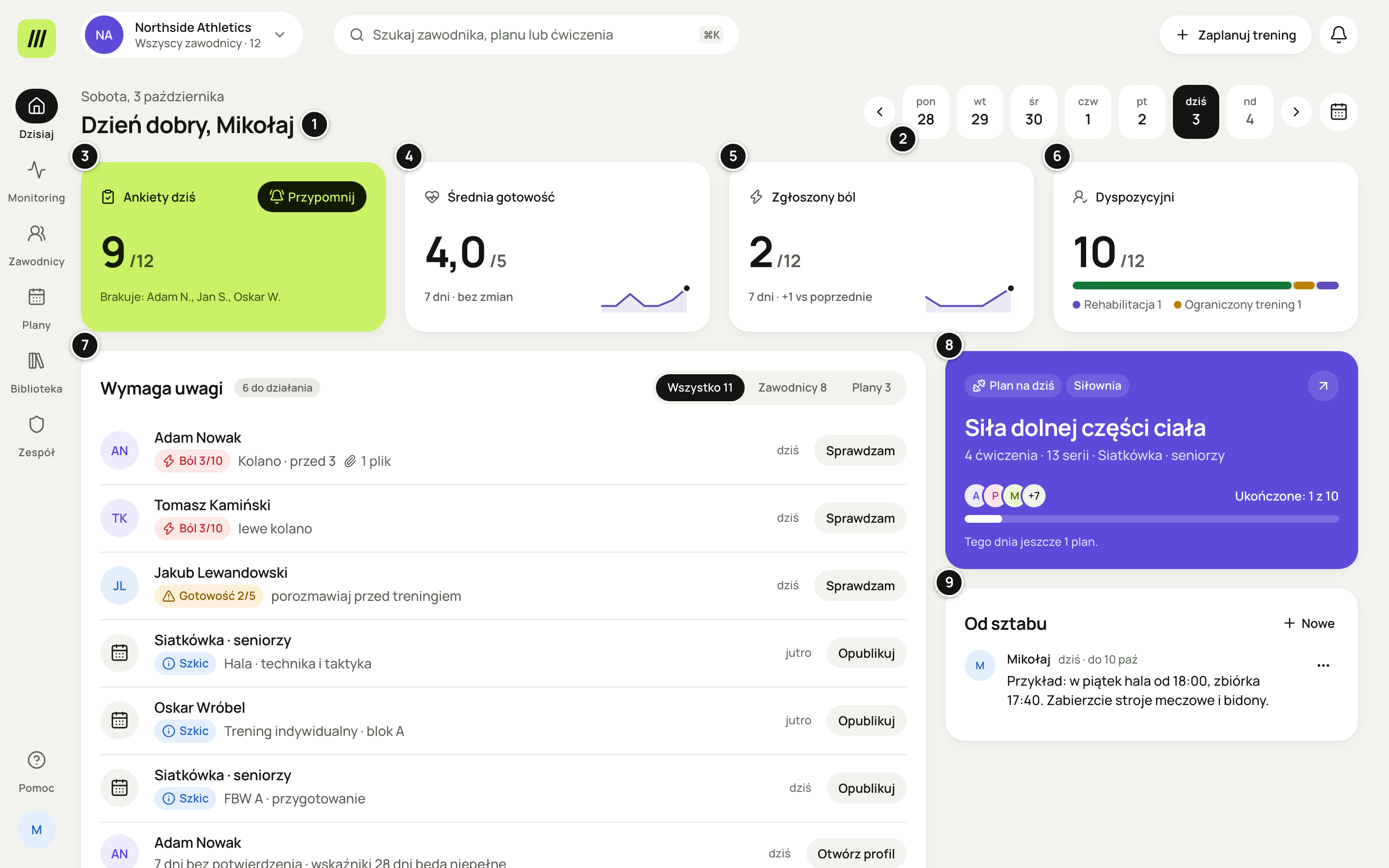
Task: Select the Wszystko 11 filter
Action: 700,388
